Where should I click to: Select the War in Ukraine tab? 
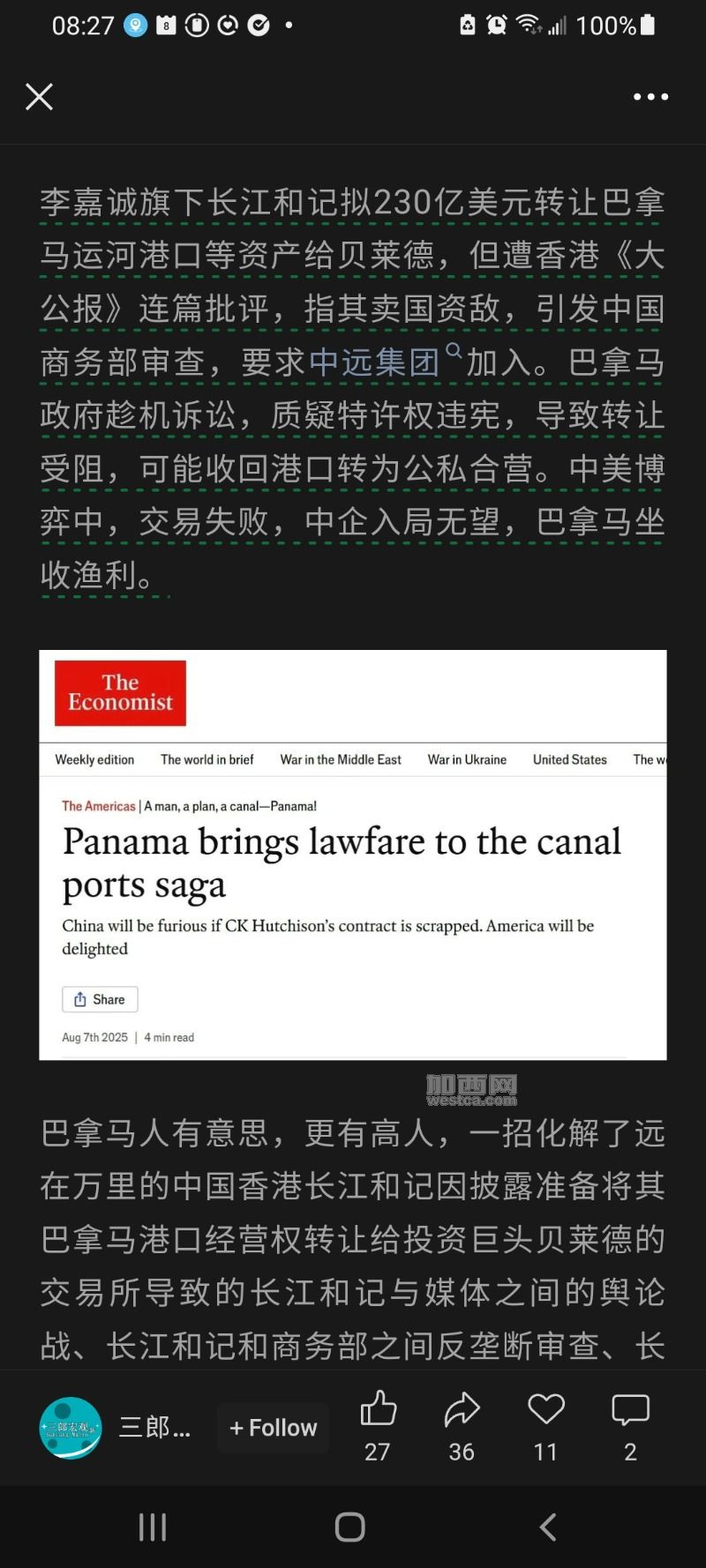pos(467,759)
